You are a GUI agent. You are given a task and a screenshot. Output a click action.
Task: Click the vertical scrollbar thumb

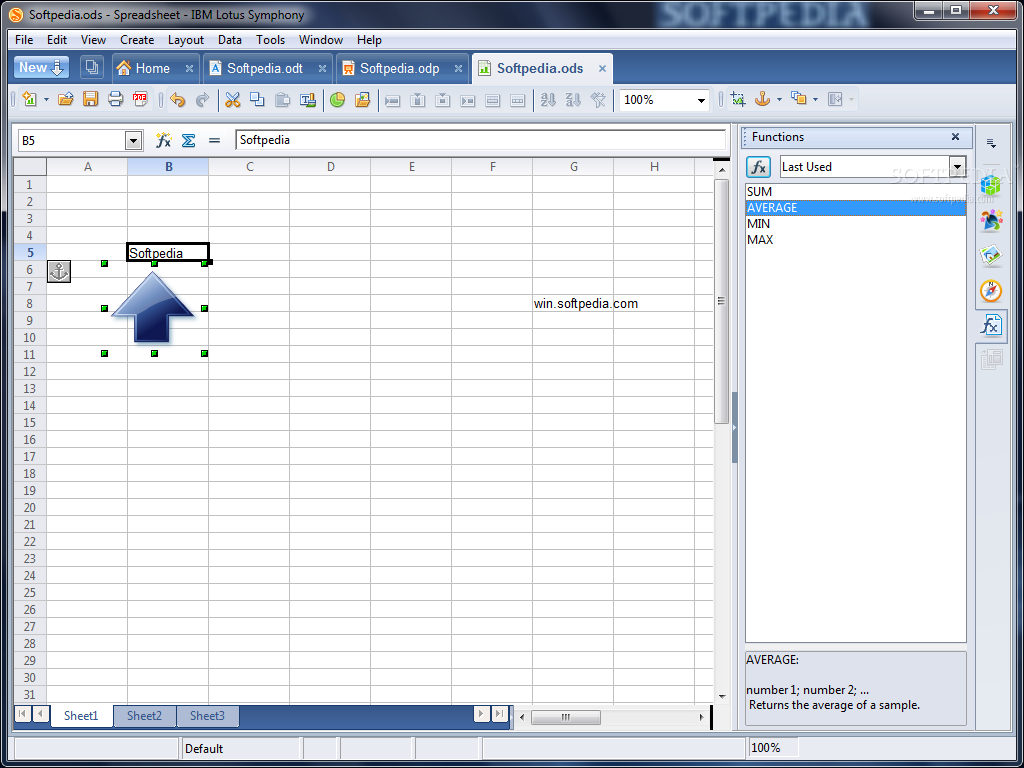coord(722,301)
